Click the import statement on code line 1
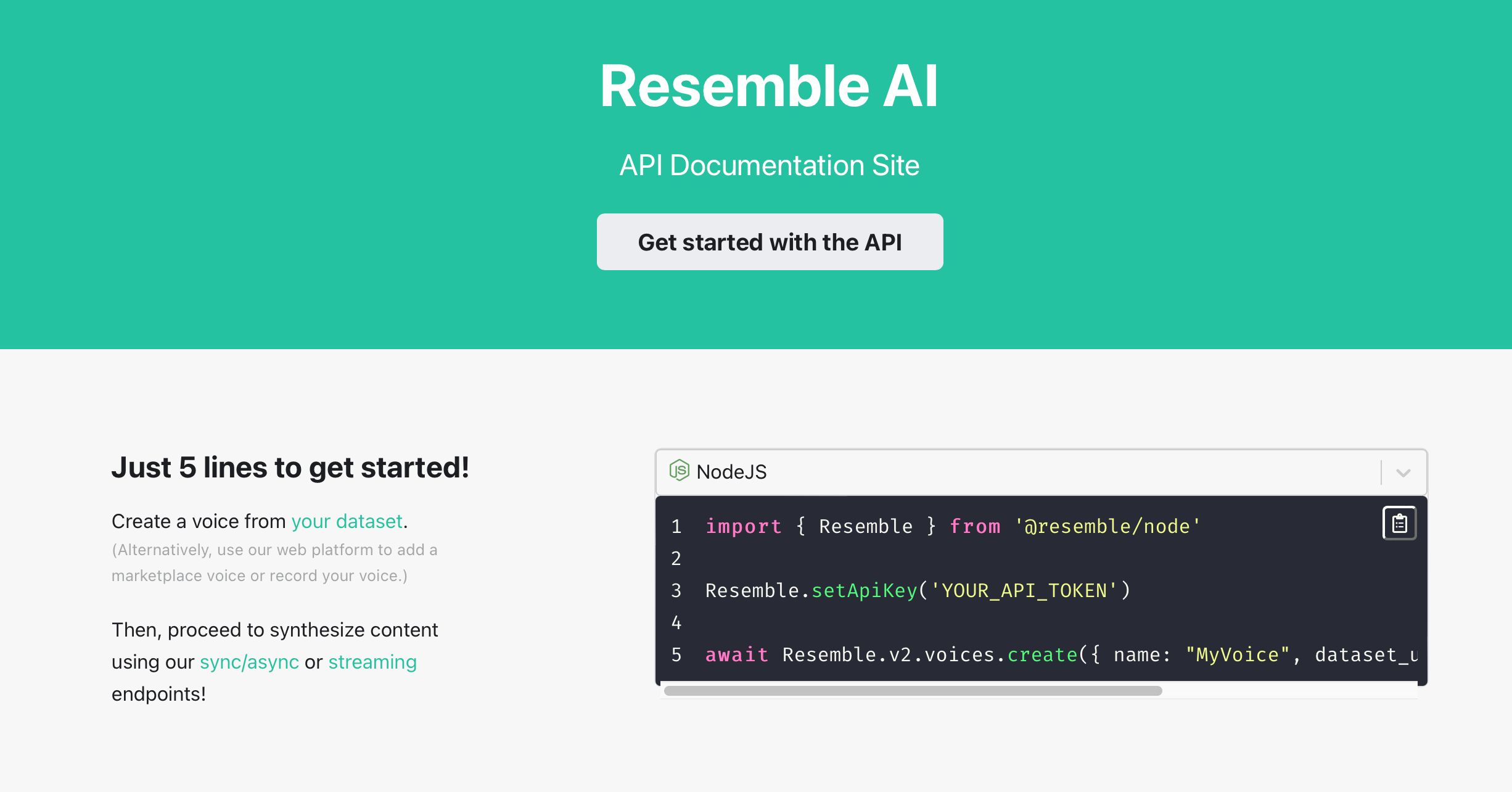1512x792 pixels. point(953,526)
